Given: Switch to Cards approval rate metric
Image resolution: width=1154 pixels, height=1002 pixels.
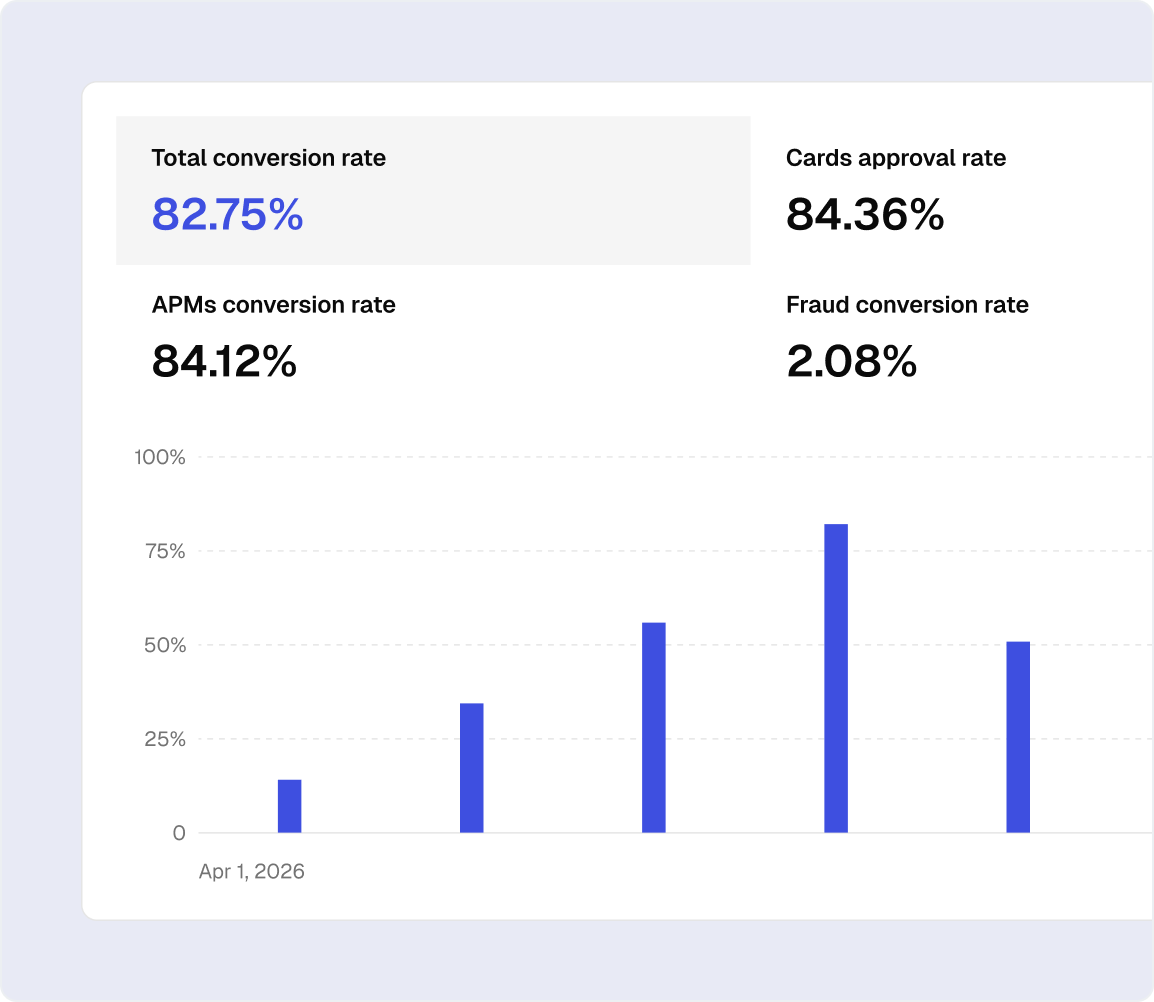Looking at the screenshot, I should 895,158.
